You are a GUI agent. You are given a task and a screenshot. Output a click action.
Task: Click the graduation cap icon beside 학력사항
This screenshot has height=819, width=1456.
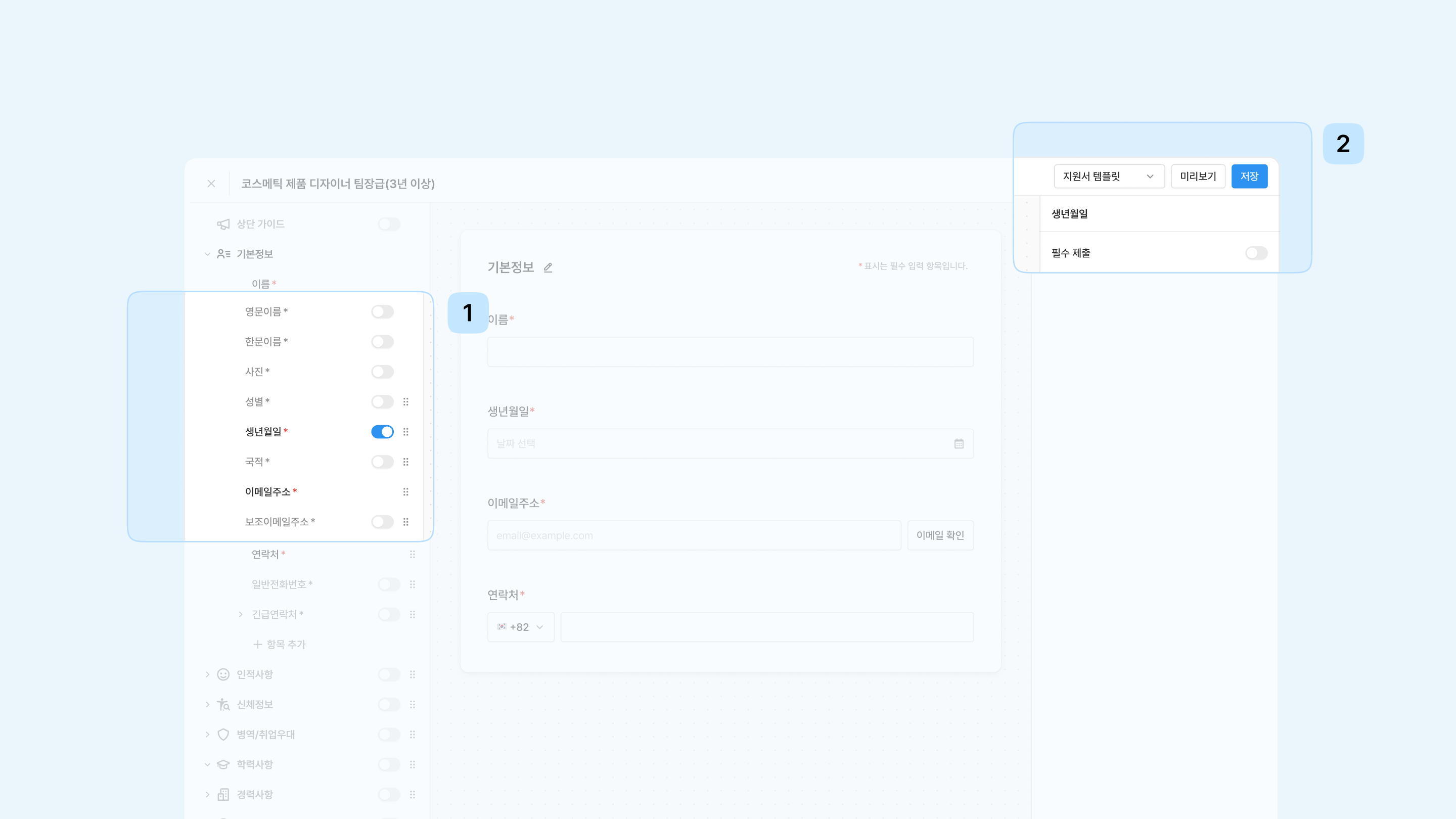(x=223, y=764)
